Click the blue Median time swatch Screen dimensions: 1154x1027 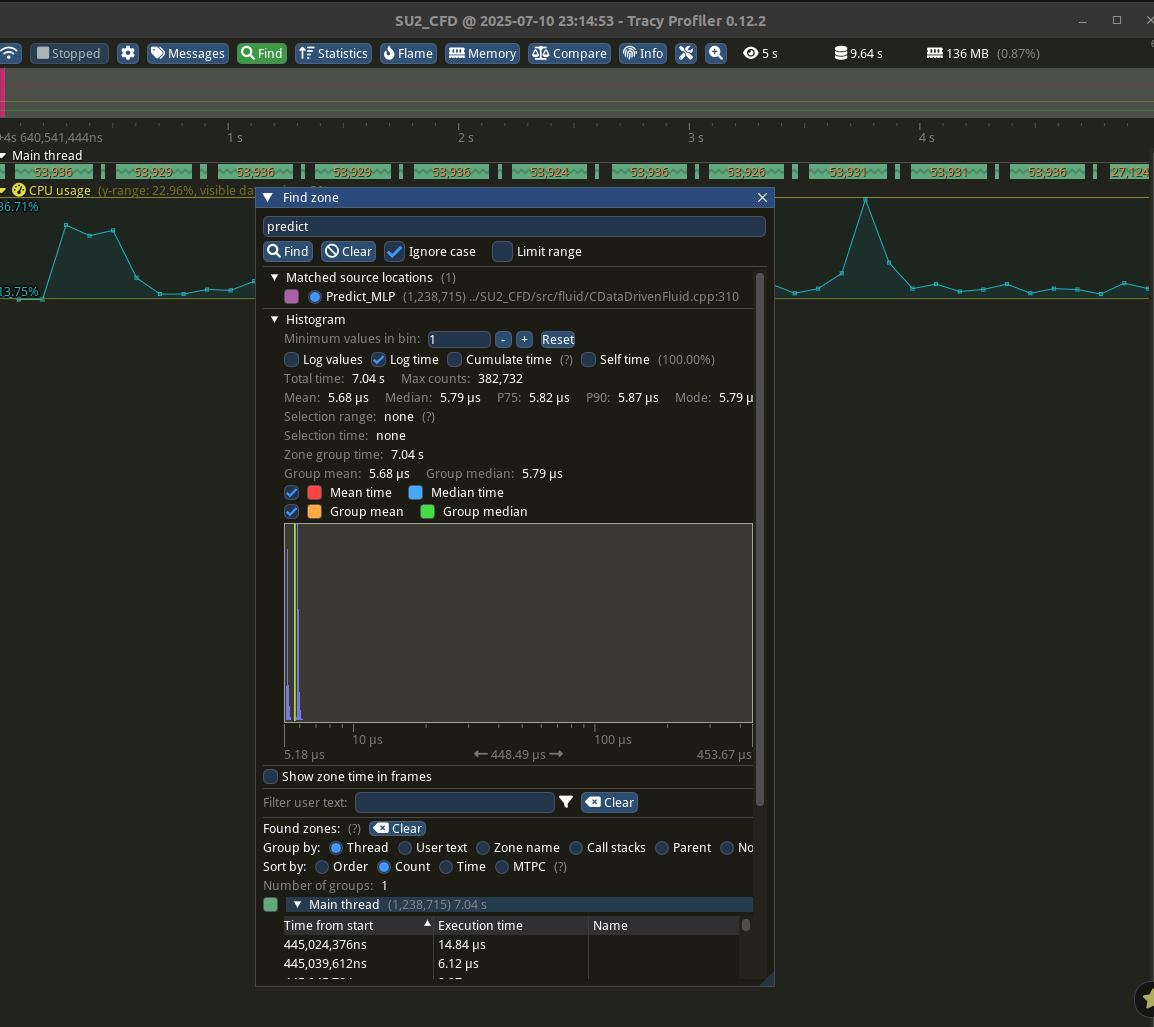[x=415, y=493]
